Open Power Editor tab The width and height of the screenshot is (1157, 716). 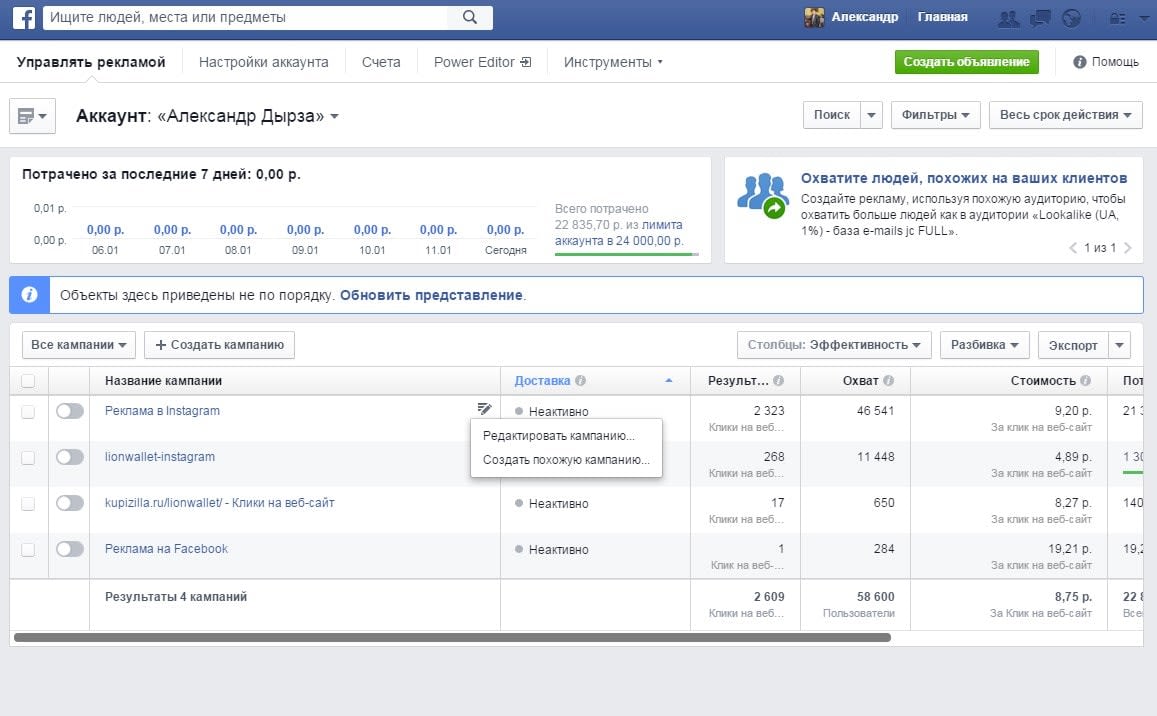482,62
